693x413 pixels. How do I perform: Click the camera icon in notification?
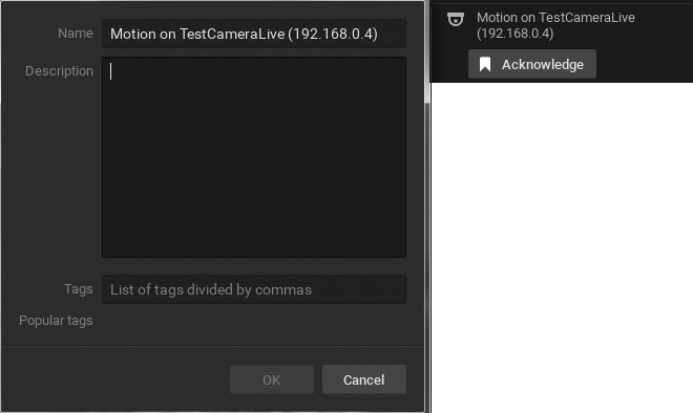click(455, 19)
